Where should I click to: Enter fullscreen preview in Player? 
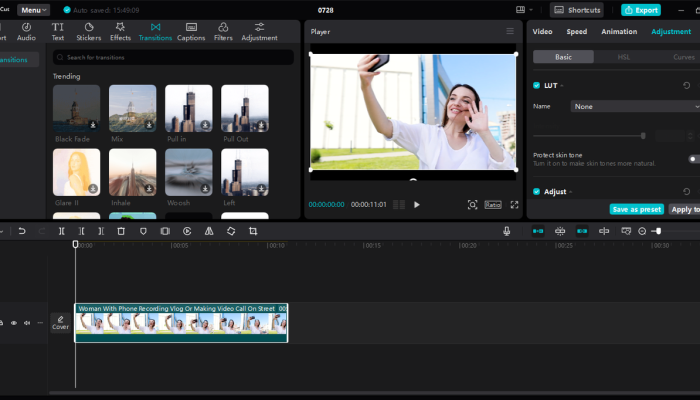(515, 204)
